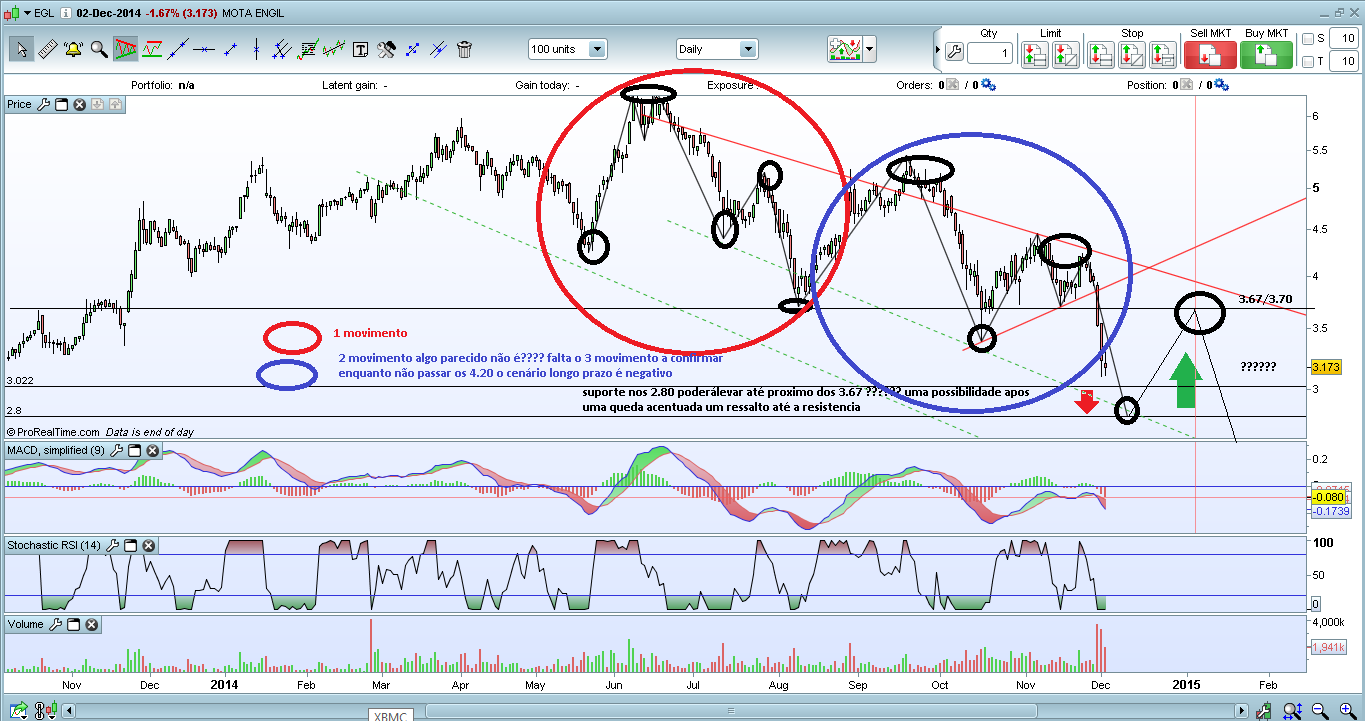Click the XBMC taskbar tooltip label
The image size is (1365, 721).
[x=391, y=716]
